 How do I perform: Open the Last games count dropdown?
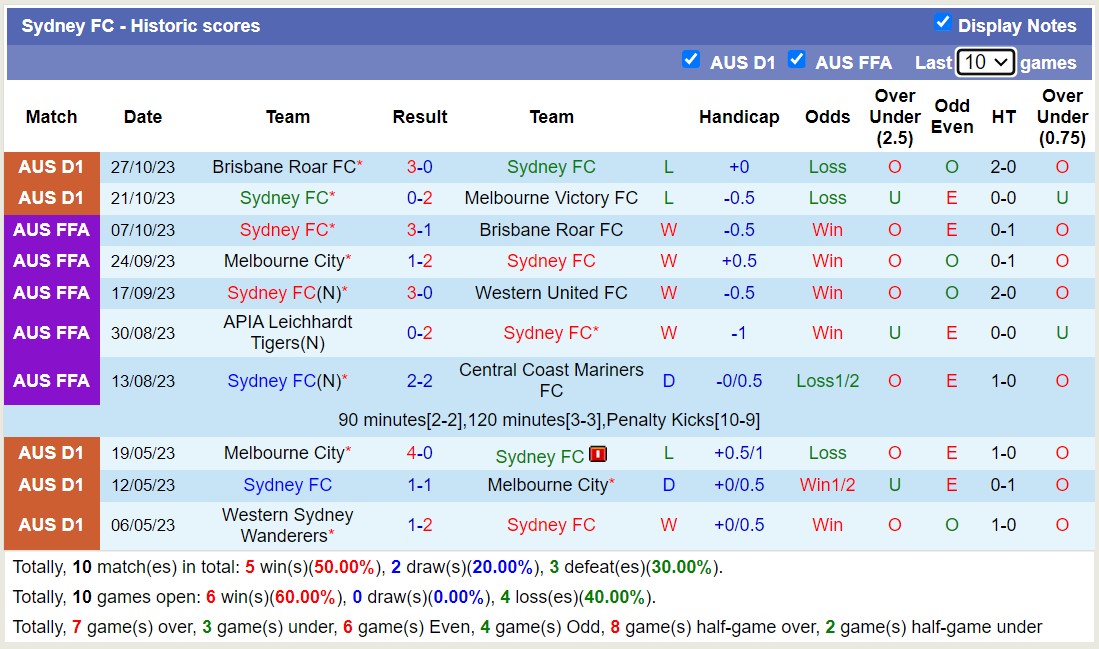click(986, 62)
